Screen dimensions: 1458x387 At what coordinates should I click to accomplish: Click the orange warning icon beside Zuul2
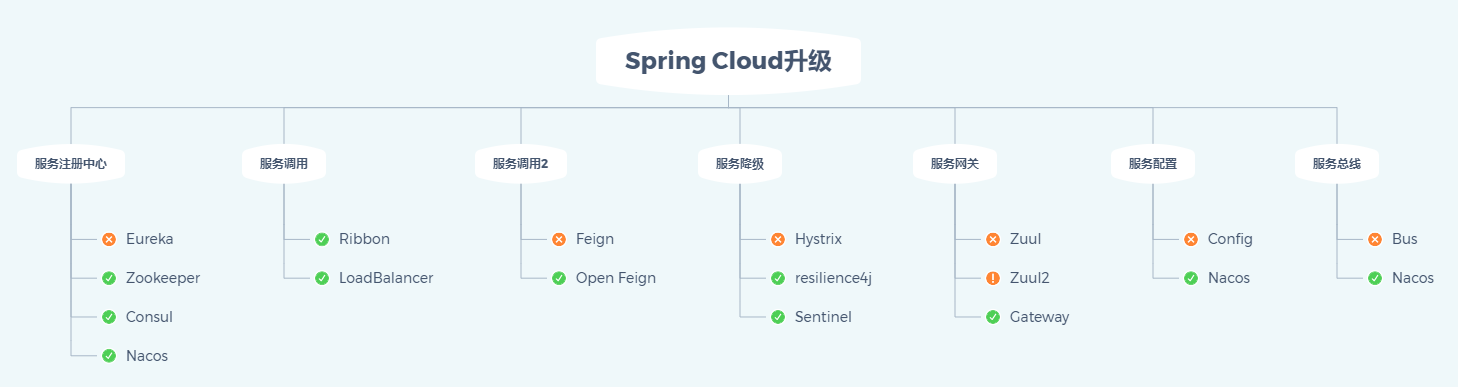(x=993, y=278)
